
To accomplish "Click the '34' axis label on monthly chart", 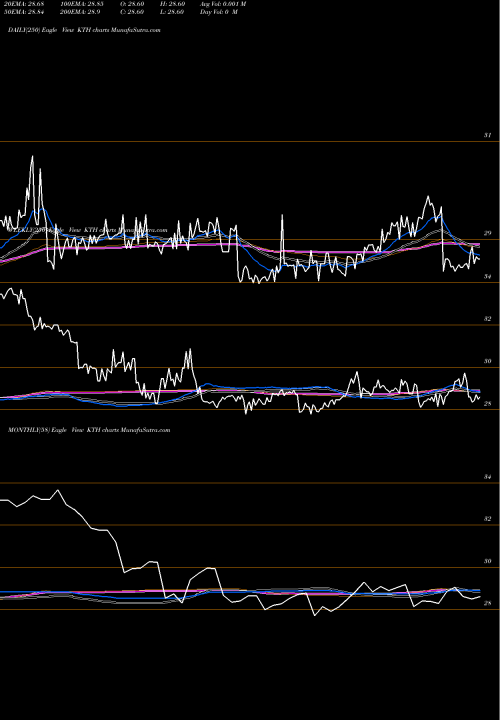I will tap(487, 477).
